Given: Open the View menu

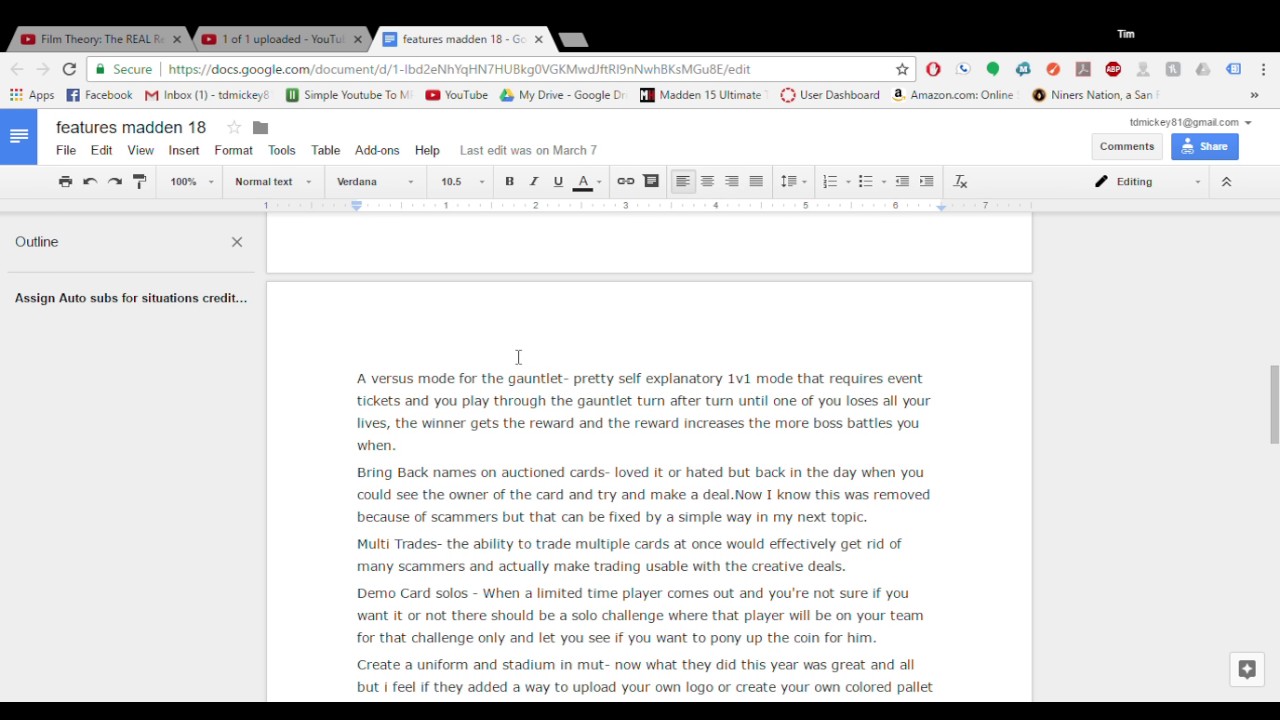Looking at the screenshot, I should tap(141, 150).
